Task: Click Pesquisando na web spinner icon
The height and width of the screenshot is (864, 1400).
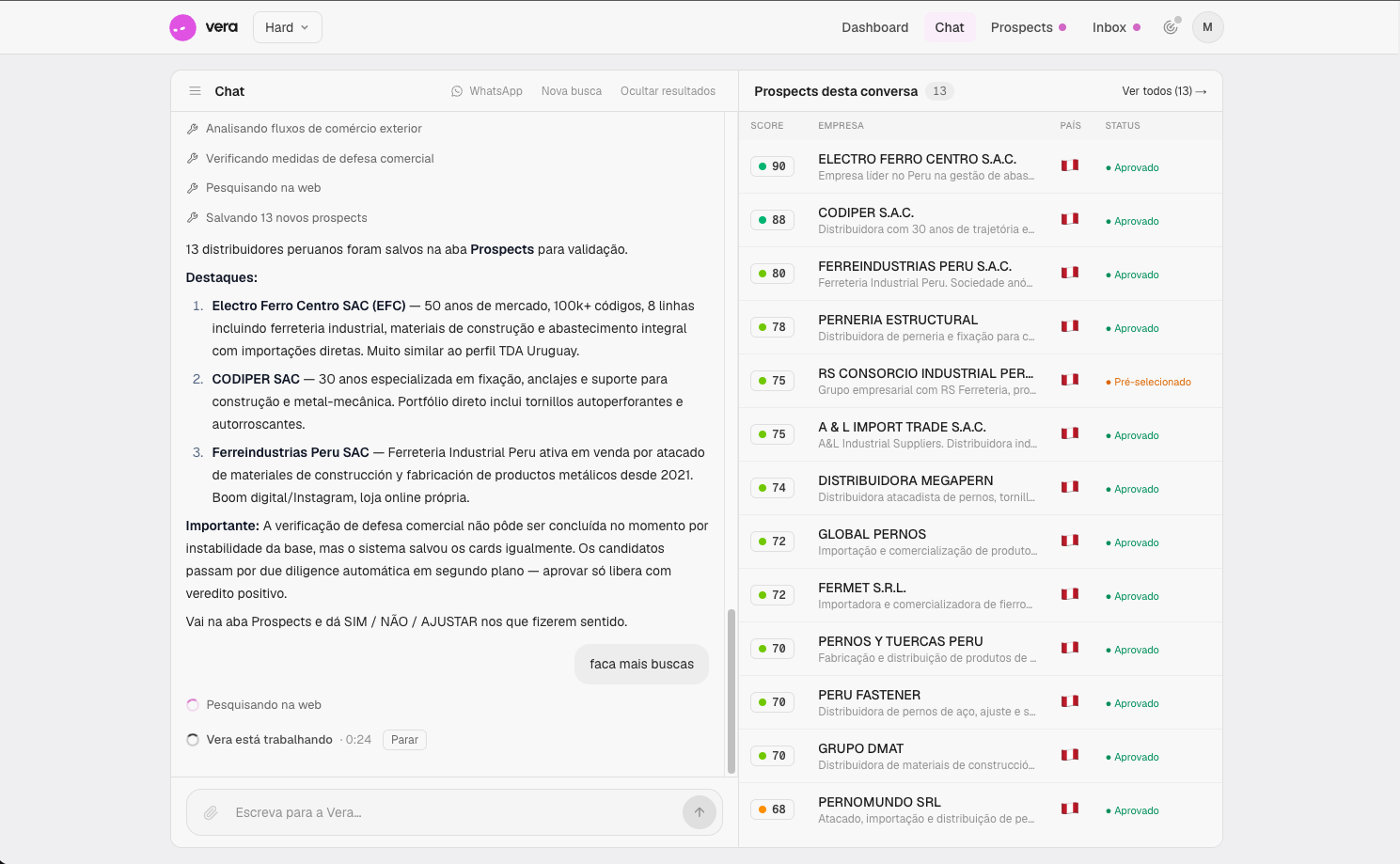Action: (x=193, y=705)
